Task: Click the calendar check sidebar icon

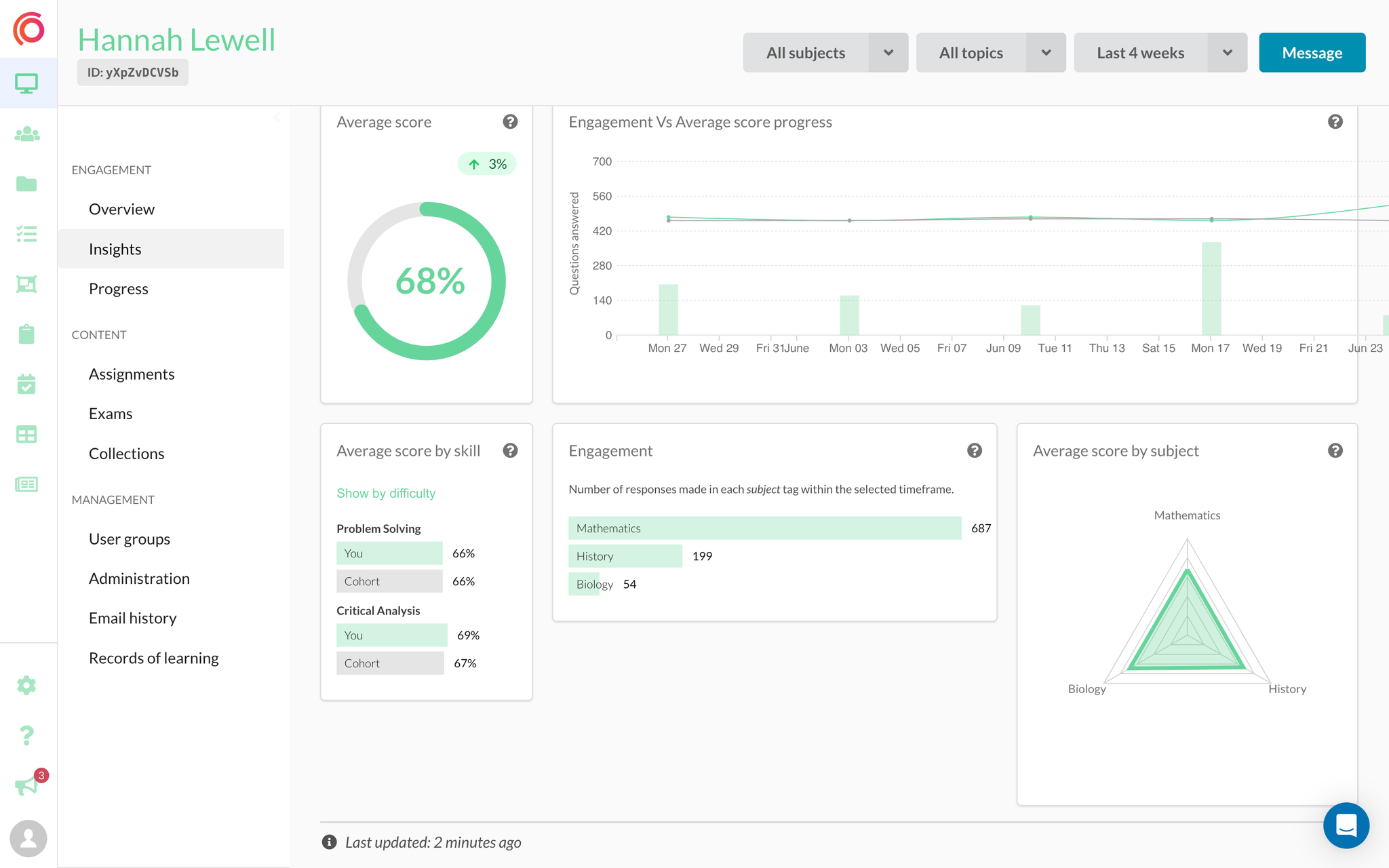Action: click(x=26, y=384)
